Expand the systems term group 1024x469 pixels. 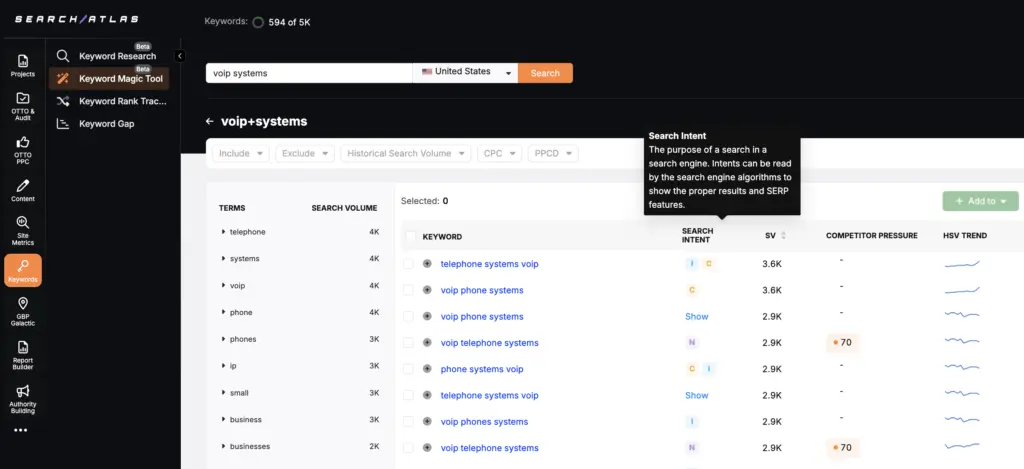coord(223,259)
